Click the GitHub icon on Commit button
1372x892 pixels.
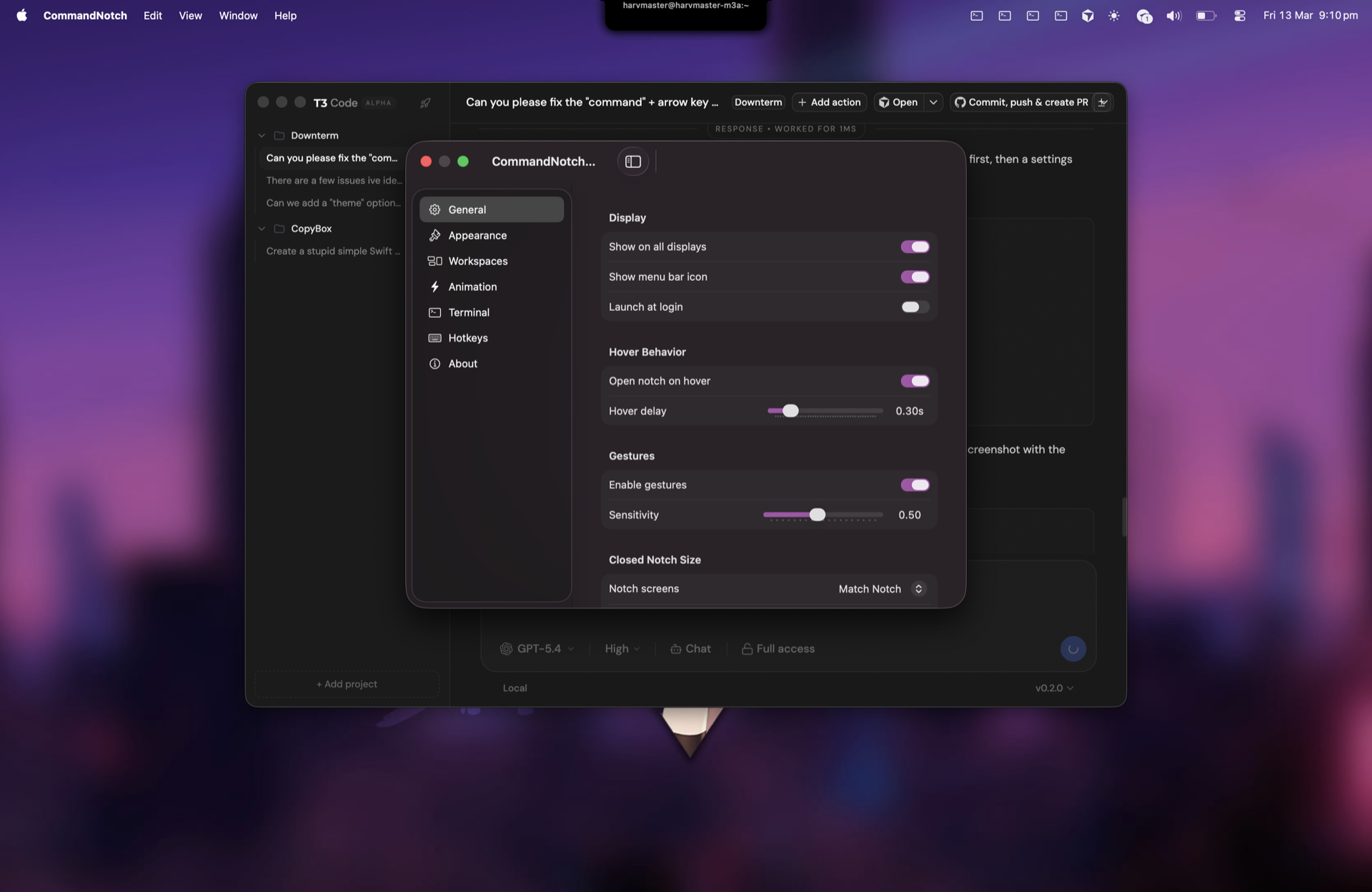(x=960, y=102)
